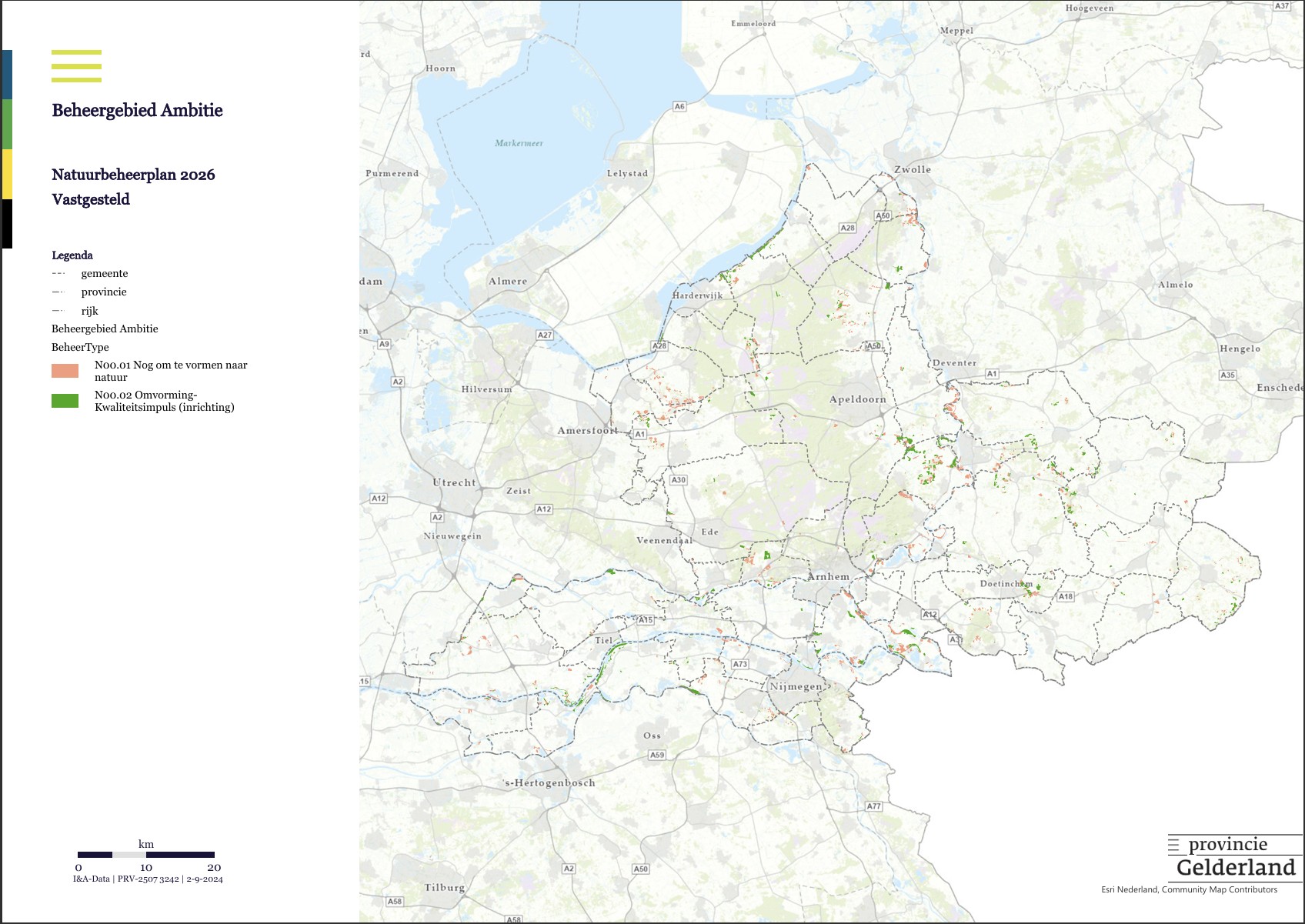Select the green bar in the left sidebar strip

point(6,122)
